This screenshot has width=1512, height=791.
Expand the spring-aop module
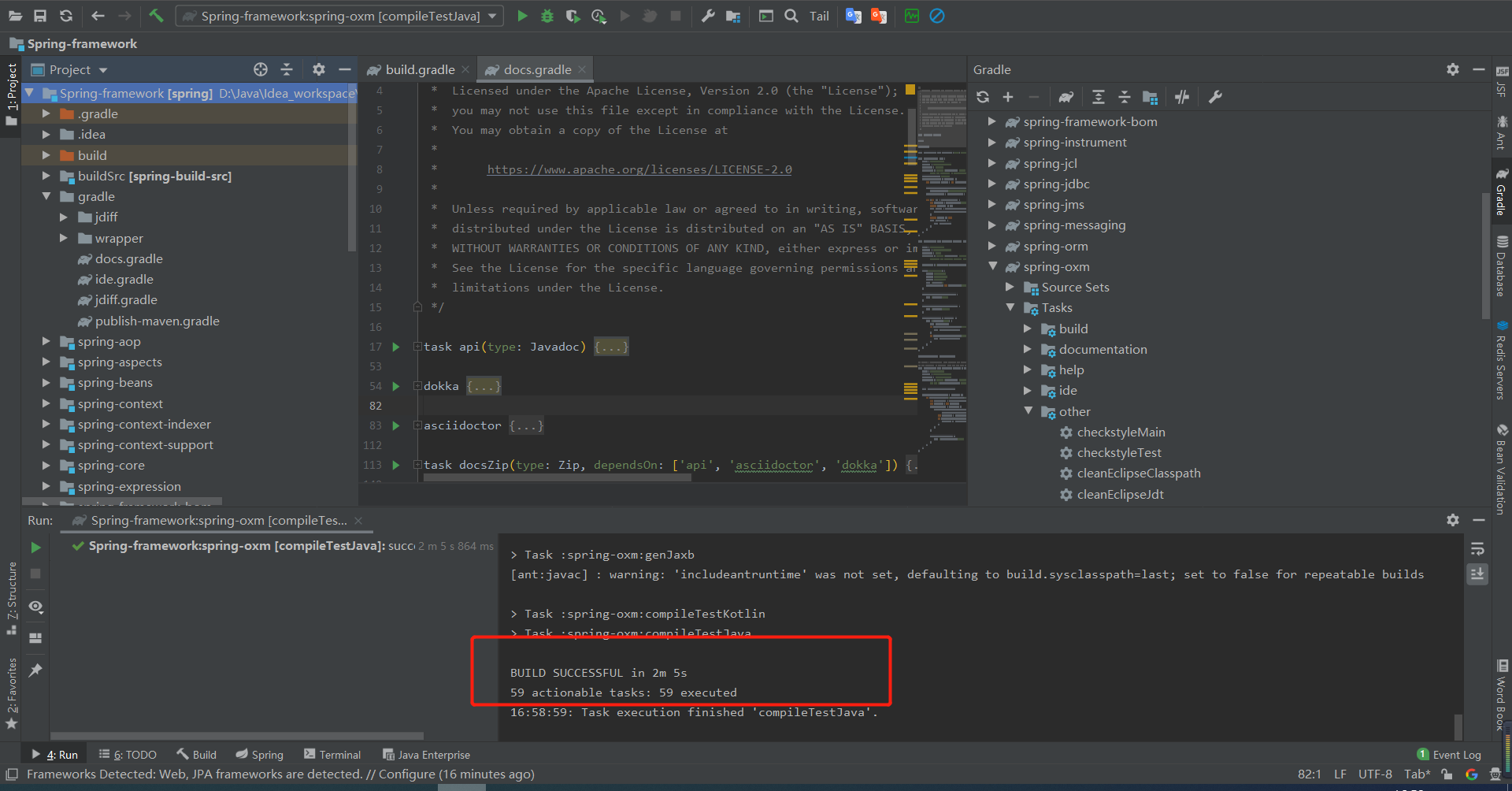pos(46,341)
